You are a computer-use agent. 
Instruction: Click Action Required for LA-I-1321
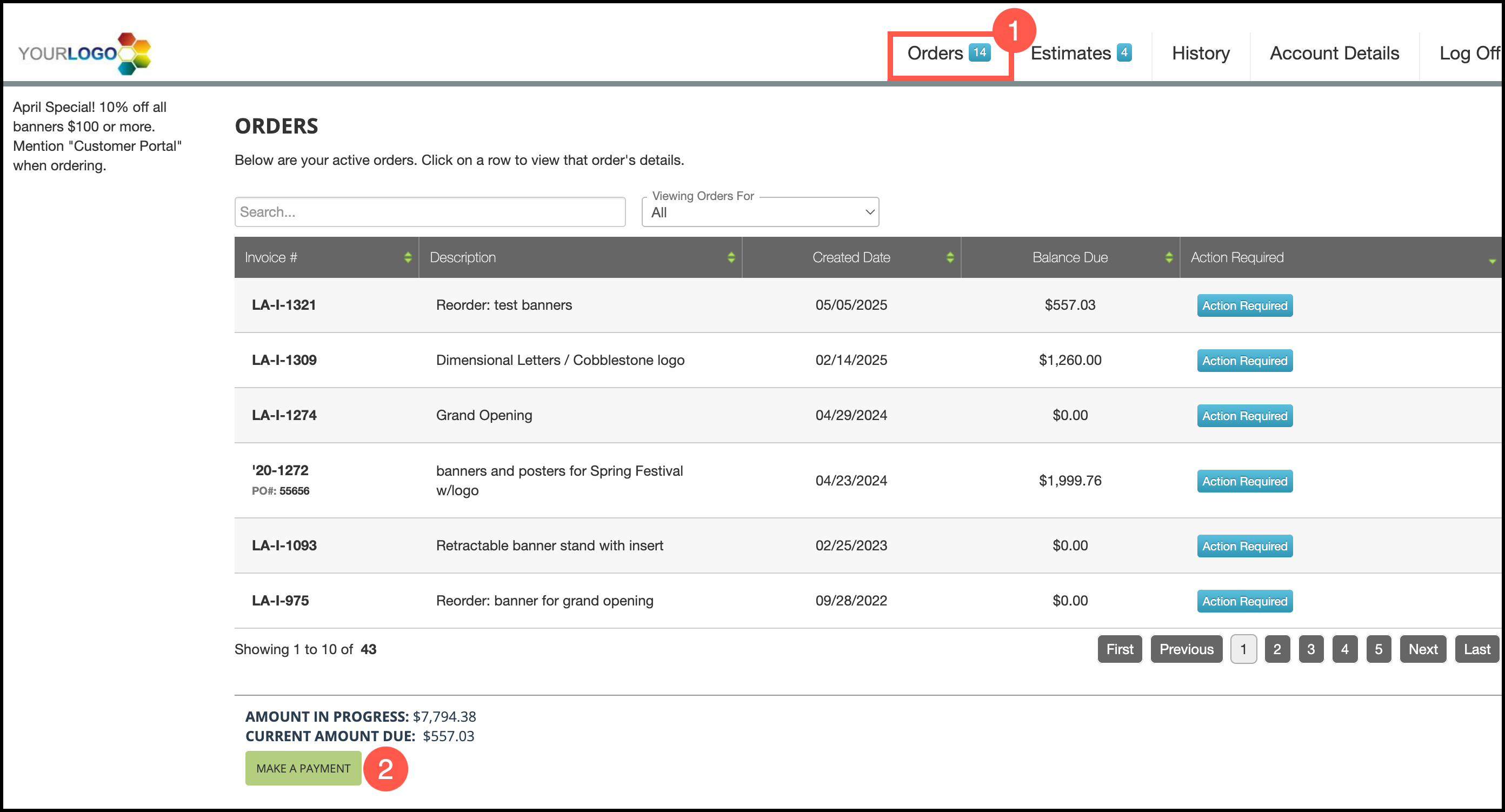1244,305
